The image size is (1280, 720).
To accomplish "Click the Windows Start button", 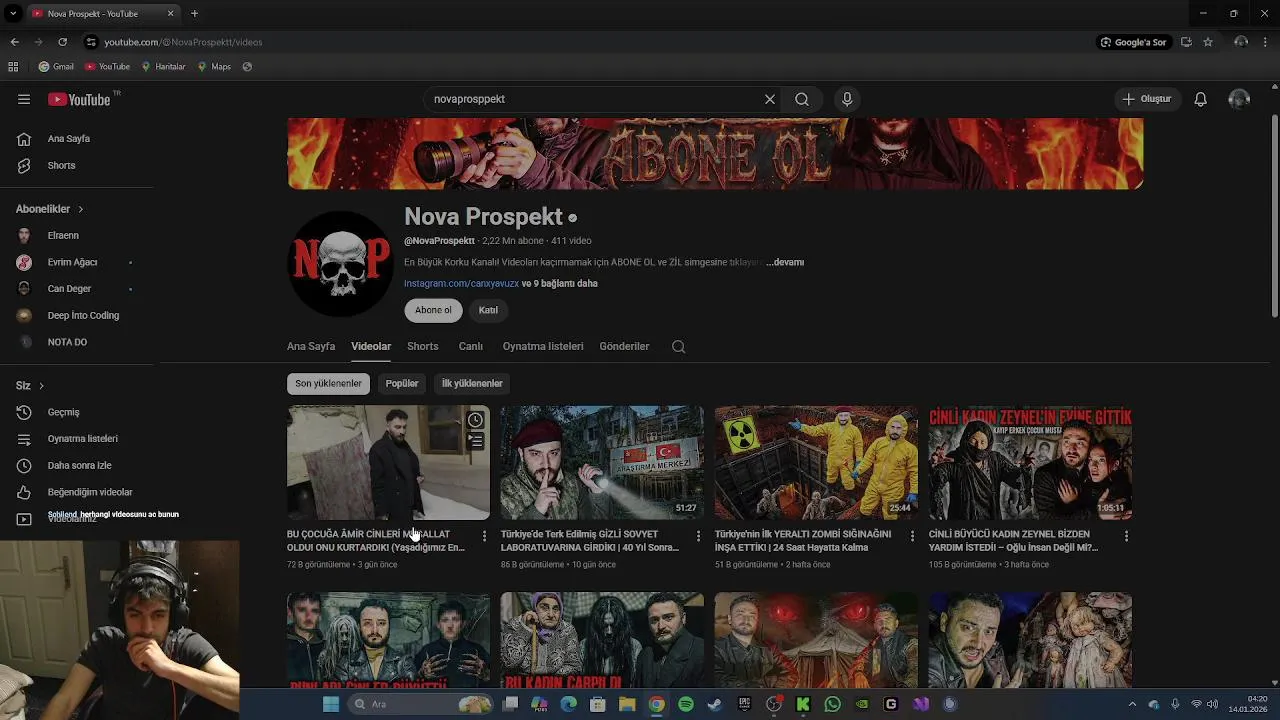I will pyautogui.click(x=331, y=704).
